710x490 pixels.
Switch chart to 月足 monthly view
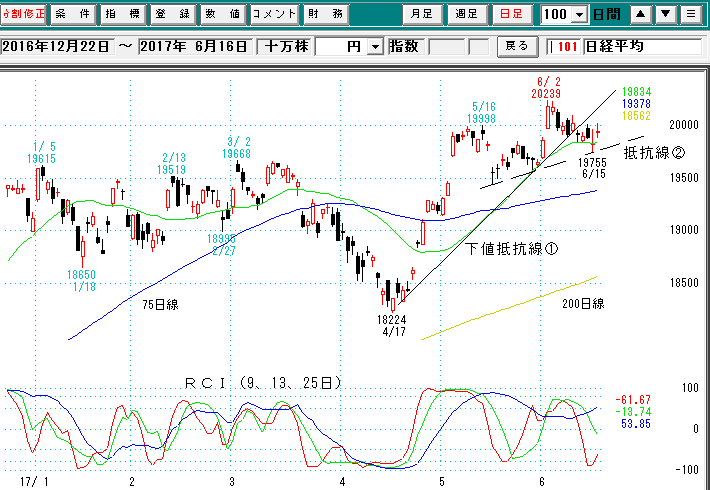coord(422,15)
